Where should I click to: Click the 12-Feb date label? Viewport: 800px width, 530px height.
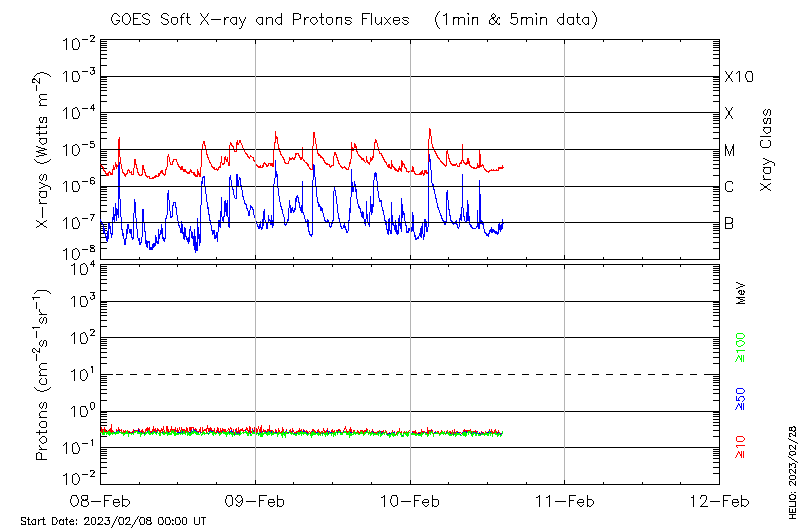click(x=719, y=501)
